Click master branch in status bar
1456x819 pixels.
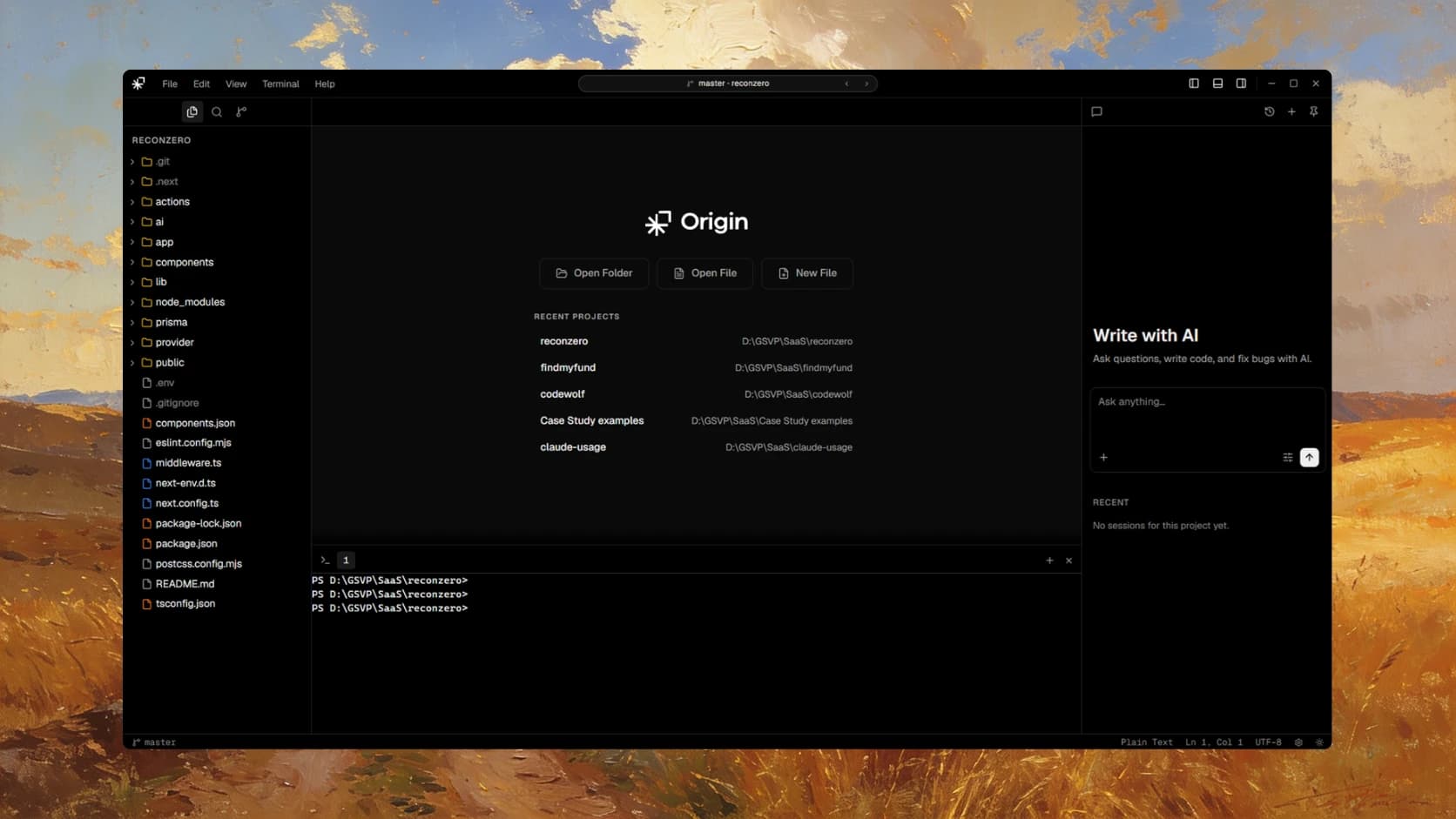[x=154, y=742]
